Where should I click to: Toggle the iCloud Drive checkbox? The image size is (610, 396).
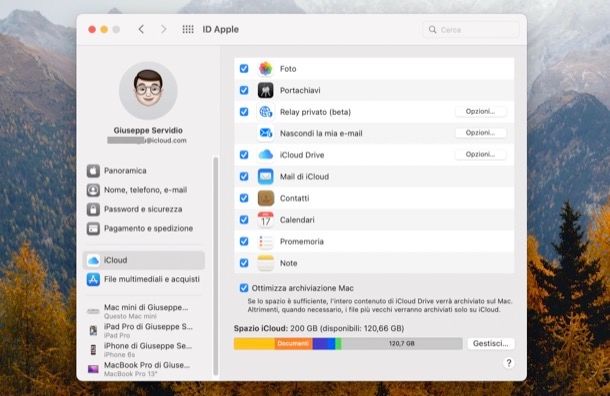click(x=244, y=155)
